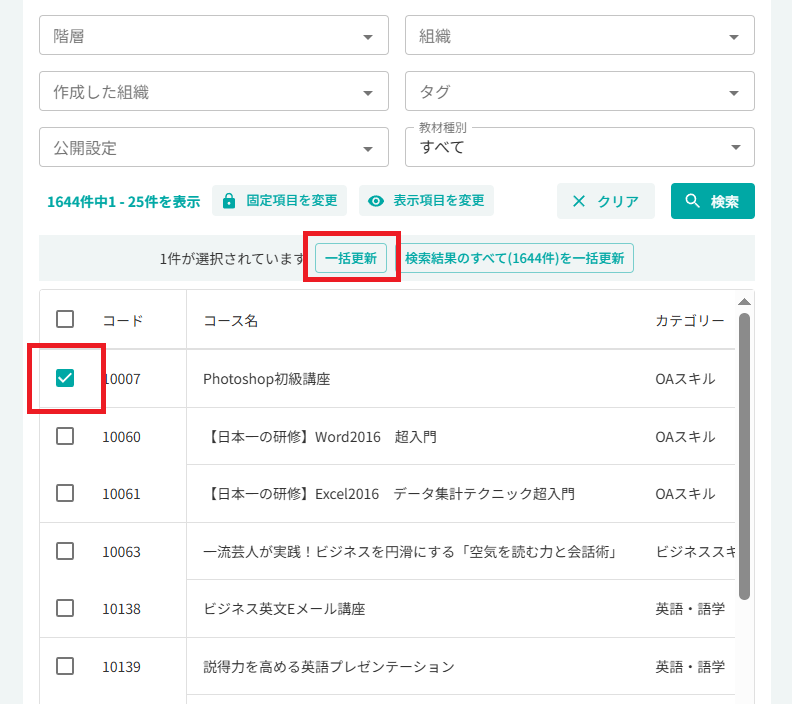Open the 階層 dropdown
The image size is (792, 704).
point(214,35)
